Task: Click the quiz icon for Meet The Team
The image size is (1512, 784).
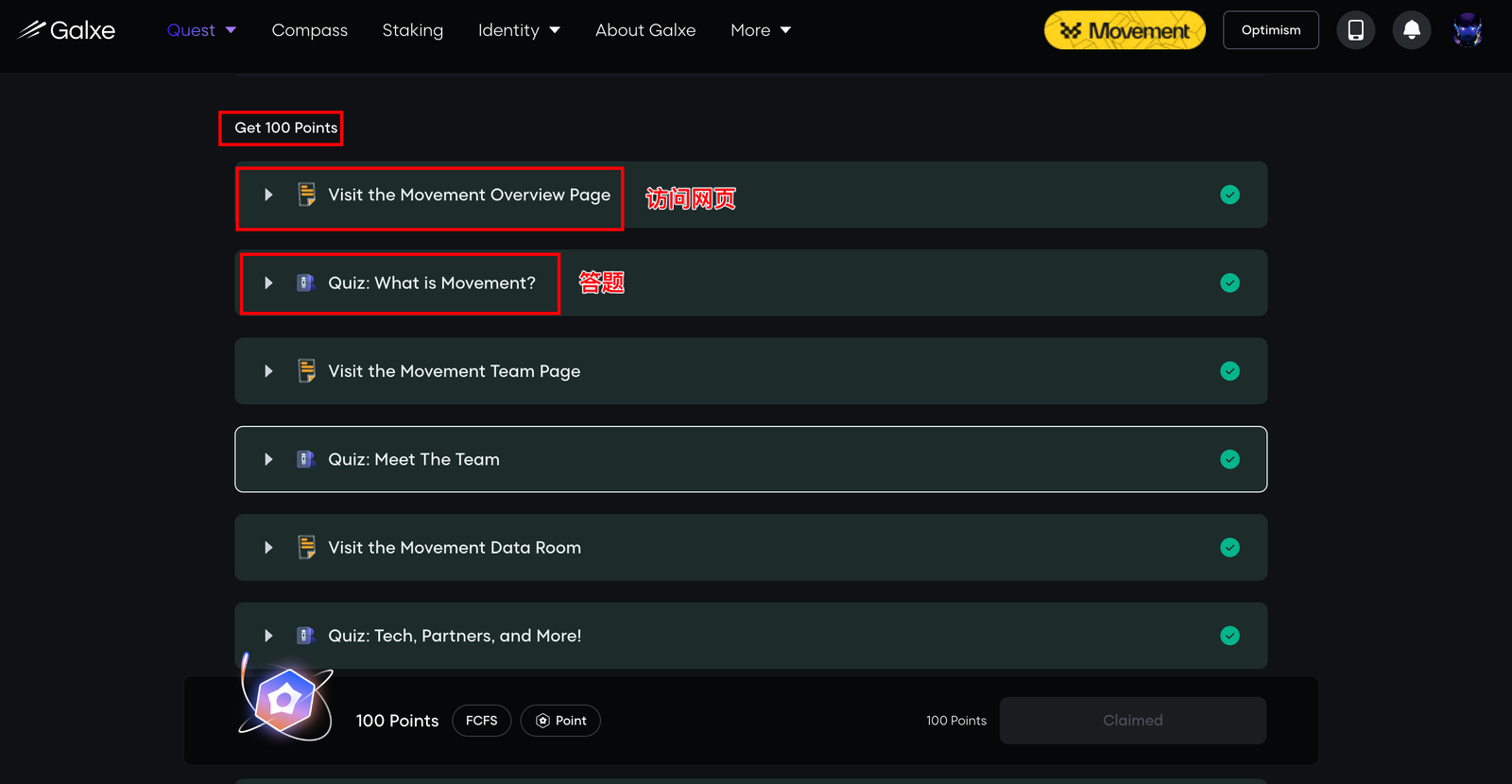Action: pos(305,459)
